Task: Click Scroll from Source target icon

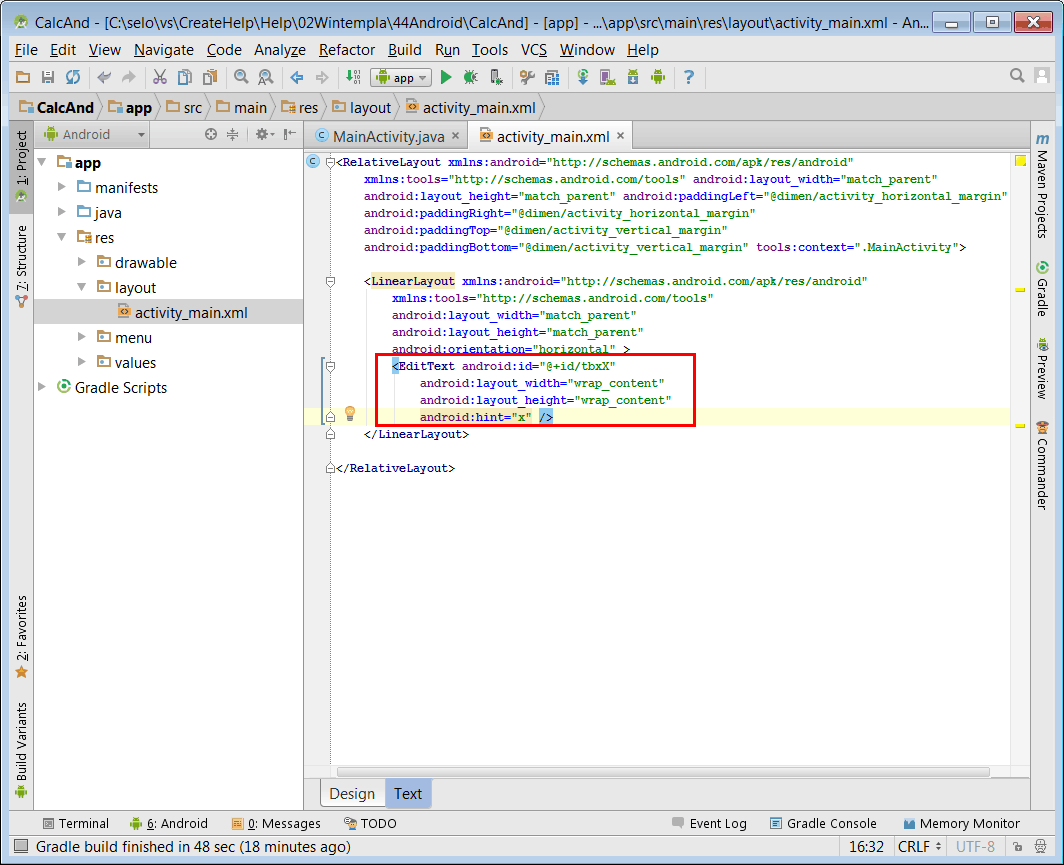Action: click(x=211, y=134)
